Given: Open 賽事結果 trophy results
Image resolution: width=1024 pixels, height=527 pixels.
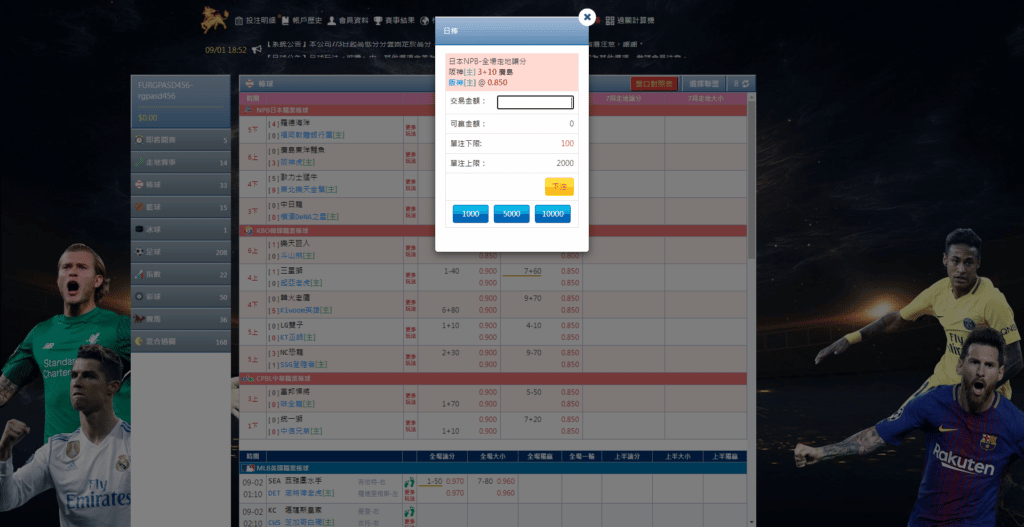Looking at the screenshot, I should tap(394, 20).
